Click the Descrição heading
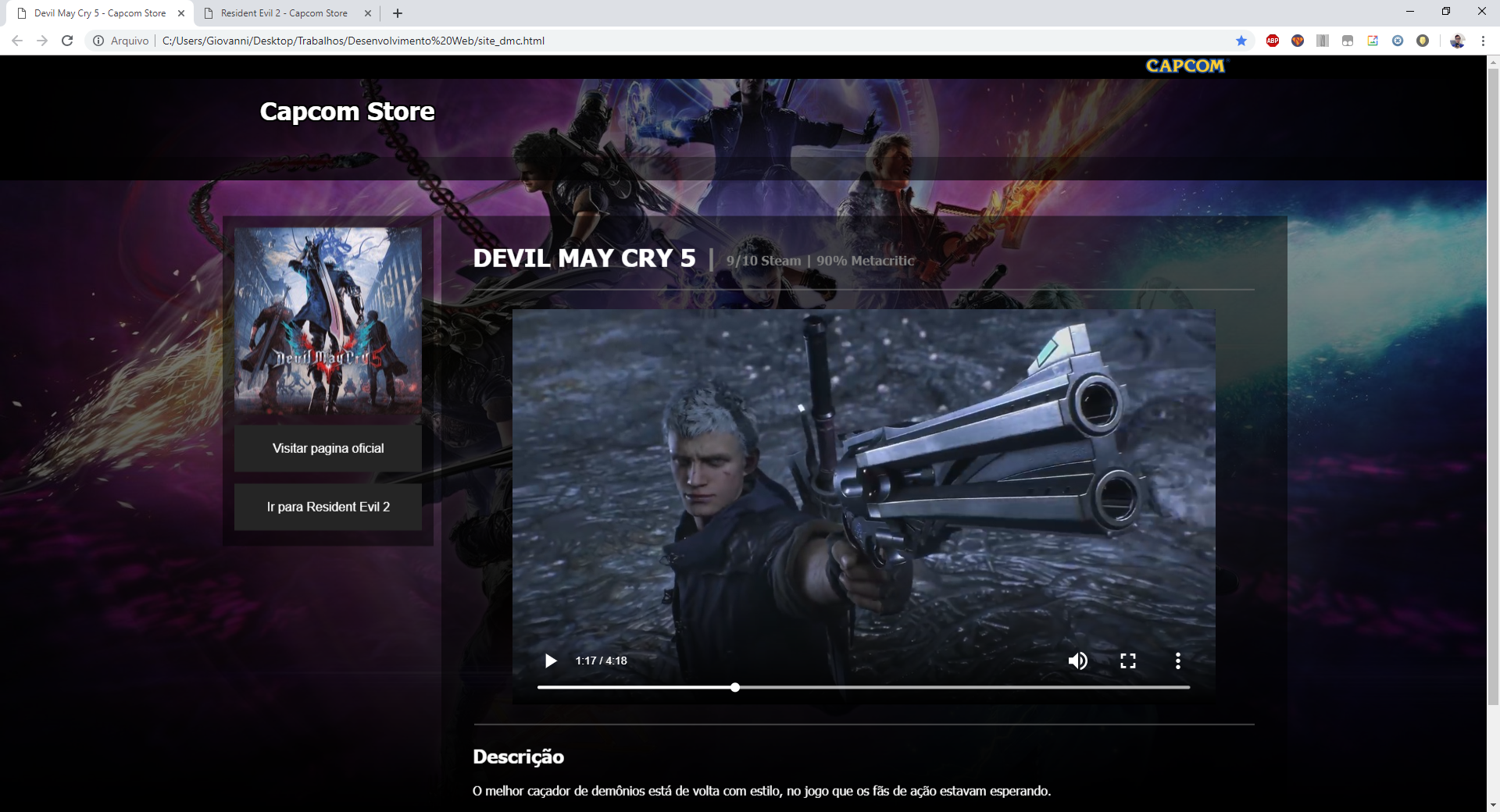This screenshot has height=812, width=1500. [x=519, y=757]
